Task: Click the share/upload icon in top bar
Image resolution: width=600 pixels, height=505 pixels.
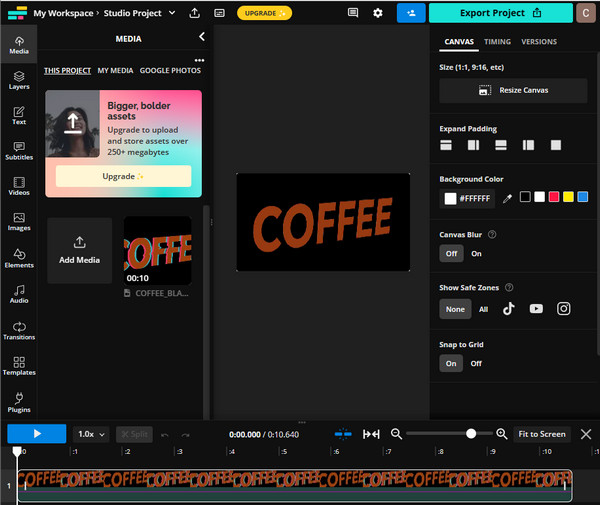Action: [x=194, y=13]
